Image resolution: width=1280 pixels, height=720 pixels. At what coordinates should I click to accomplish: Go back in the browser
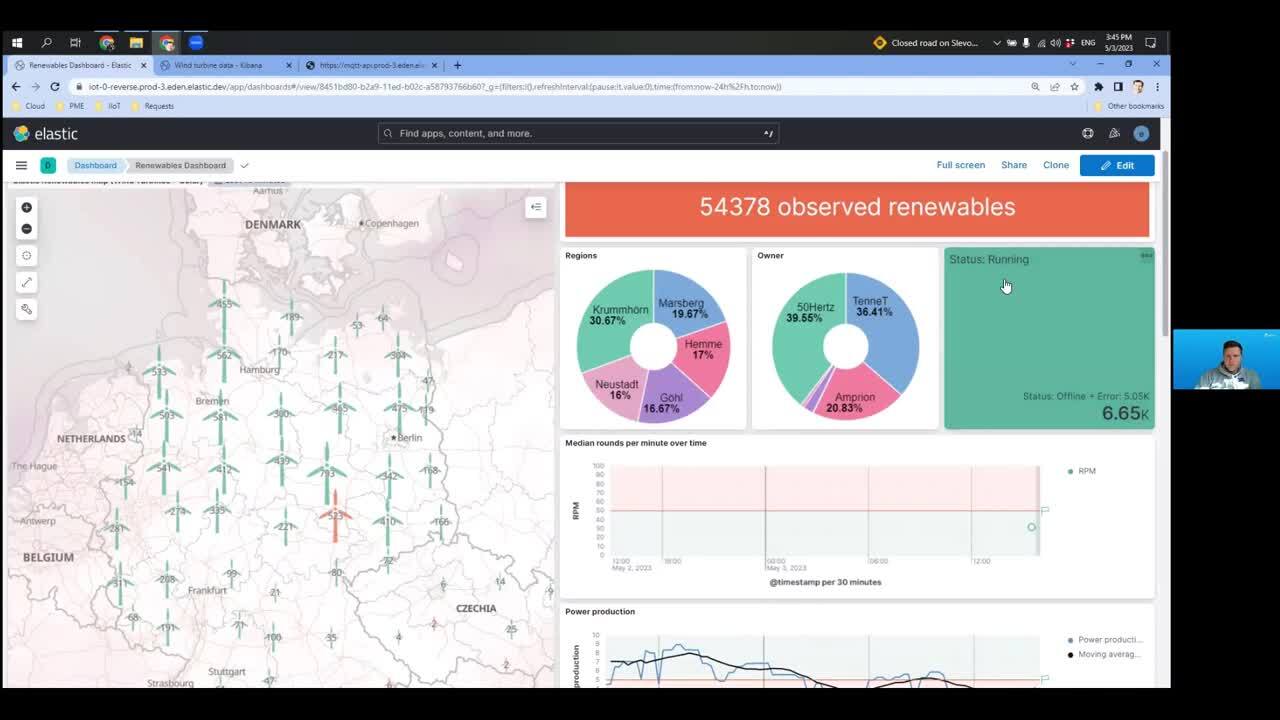[x=16, y=87]
